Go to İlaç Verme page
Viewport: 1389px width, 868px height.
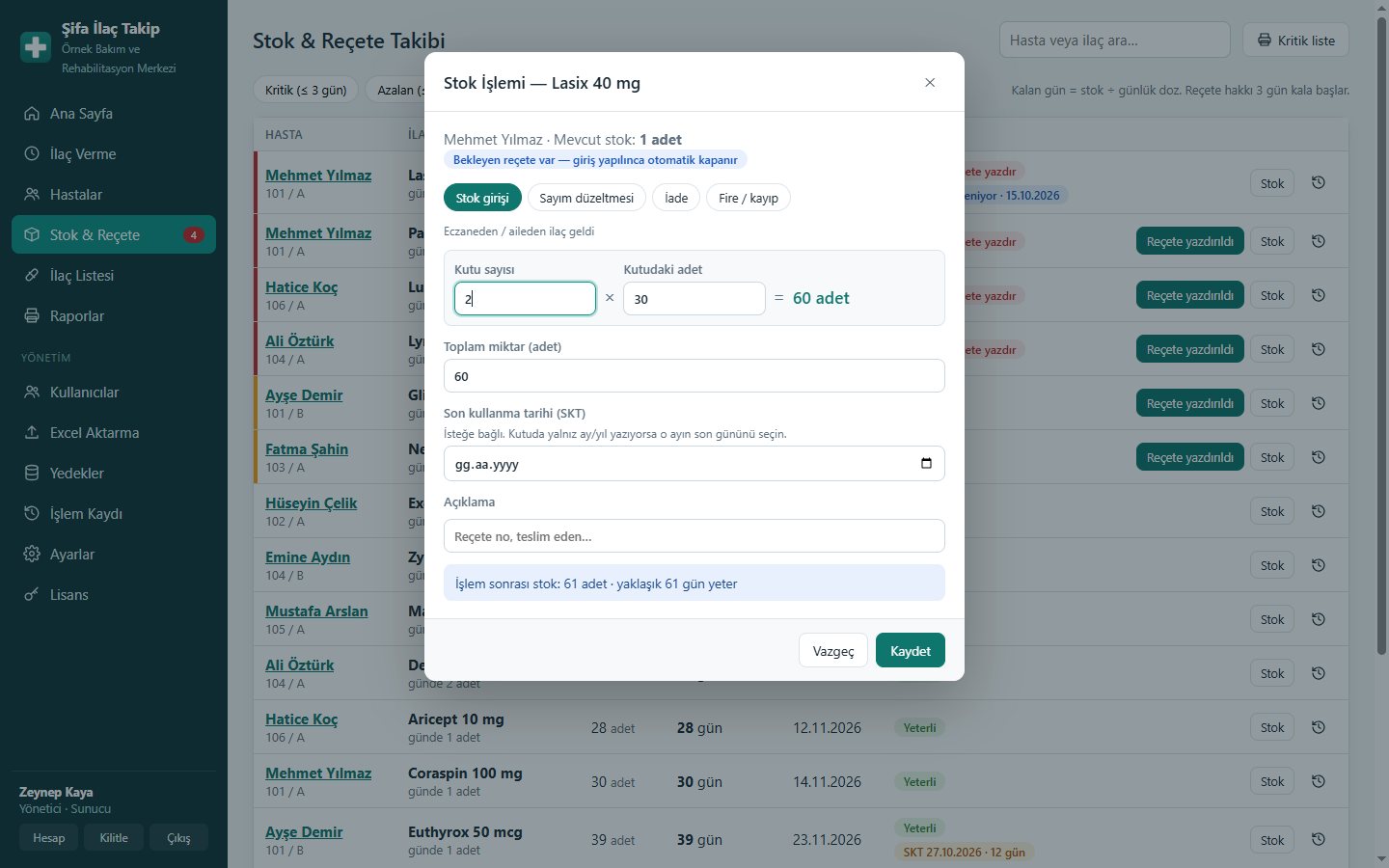tap(114, 153)
